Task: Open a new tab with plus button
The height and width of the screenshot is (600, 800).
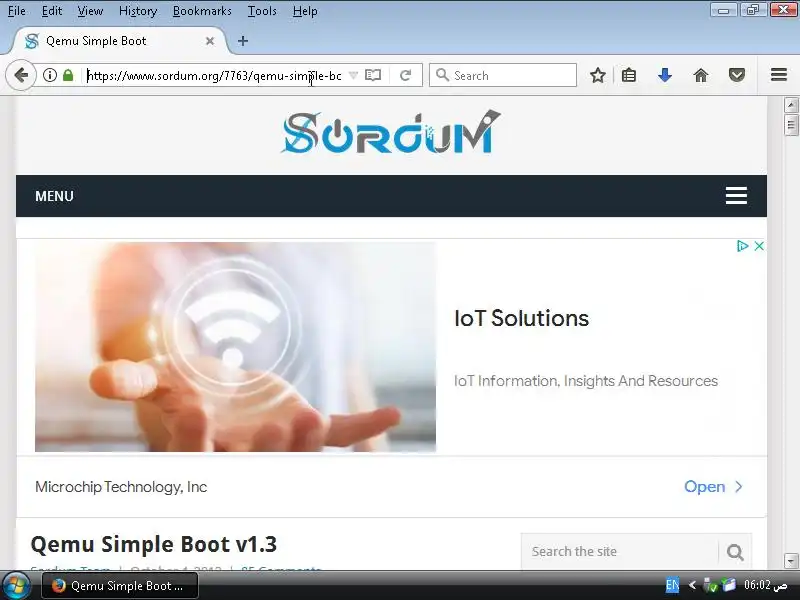Action: pos(243,41)
